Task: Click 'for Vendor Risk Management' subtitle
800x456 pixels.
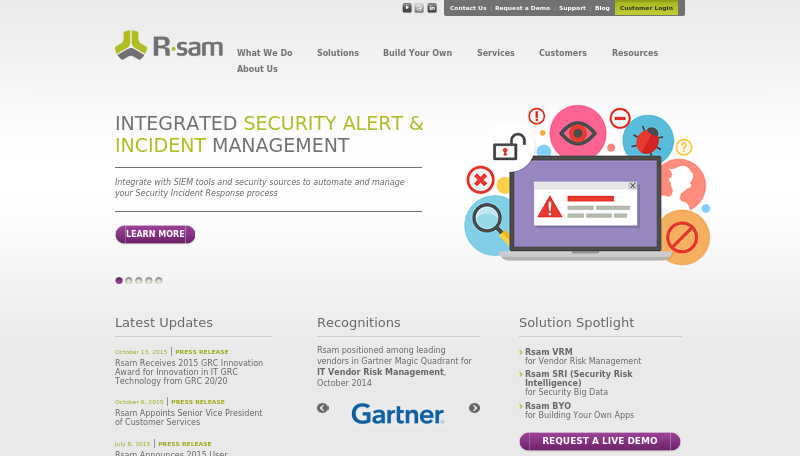Action: click(x=583, y=361)
